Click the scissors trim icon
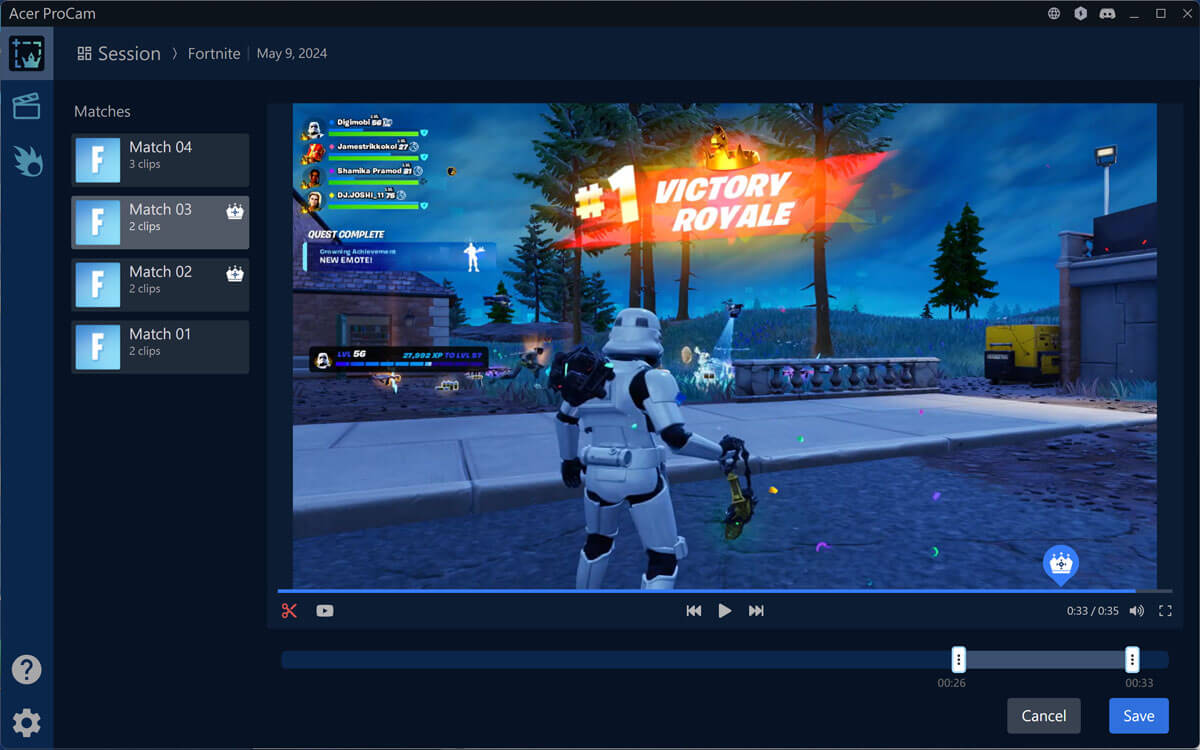Image resolution: width=1200 pixels, height=750 pixels. coord(289,611)
